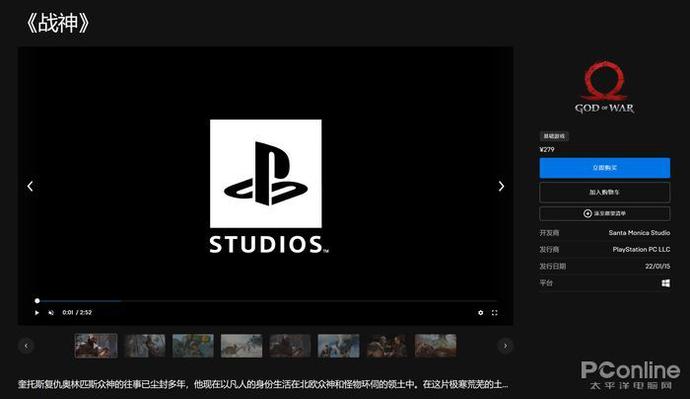Select the last screenshot thumbnail in row
The image size is (690, 399).
[435, 346]
